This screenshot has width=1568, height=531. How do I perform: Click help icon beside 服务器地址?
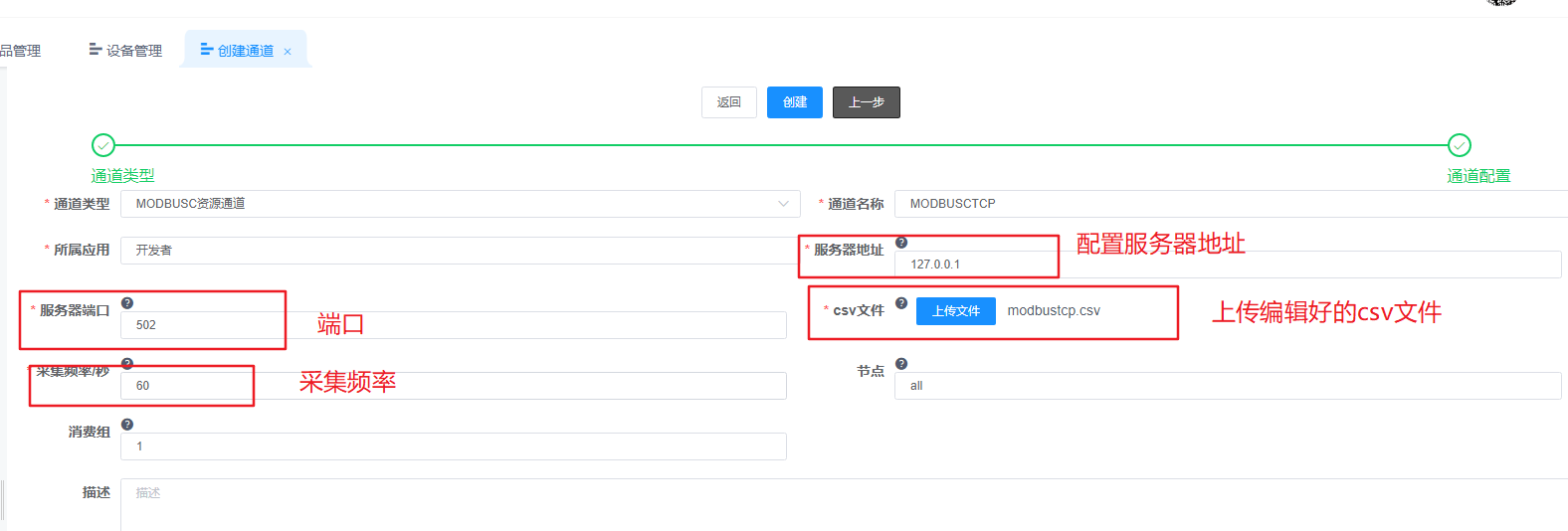(901, 243)
